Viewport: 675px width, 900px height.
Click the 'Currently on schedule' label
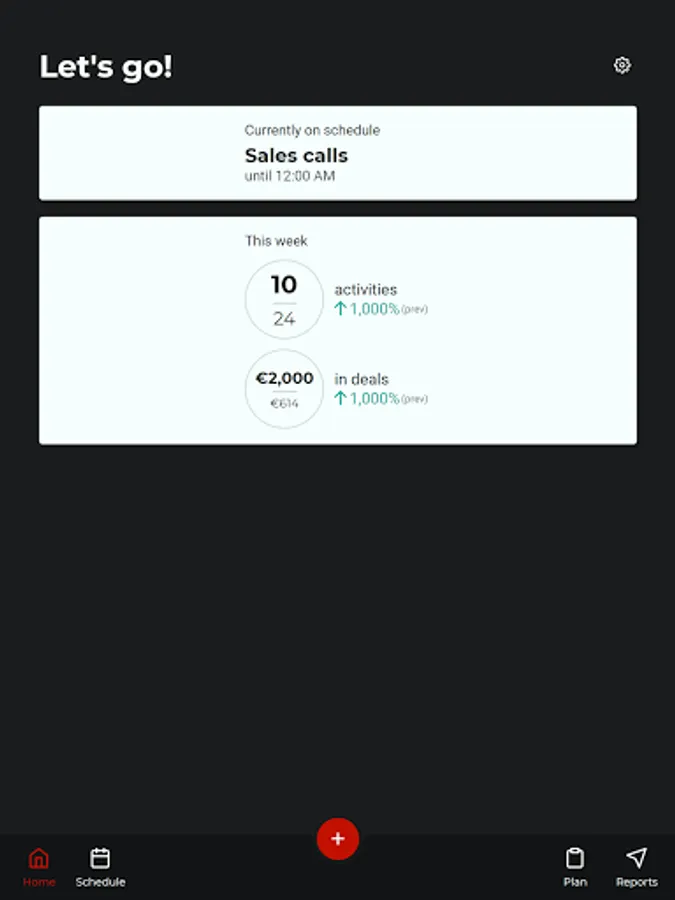312,130
